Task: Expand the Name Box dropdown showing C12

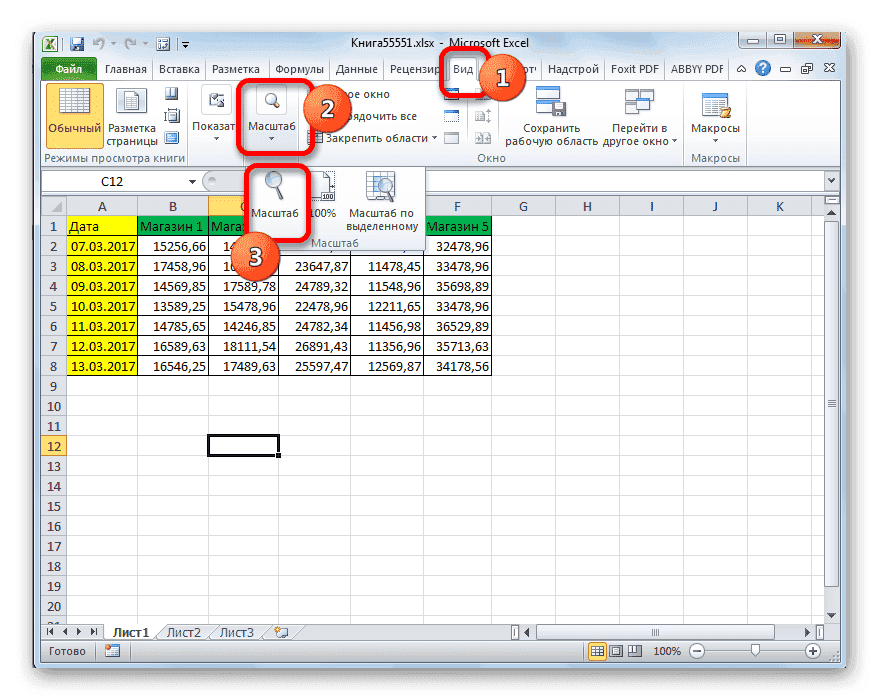Action: point(193,181)
